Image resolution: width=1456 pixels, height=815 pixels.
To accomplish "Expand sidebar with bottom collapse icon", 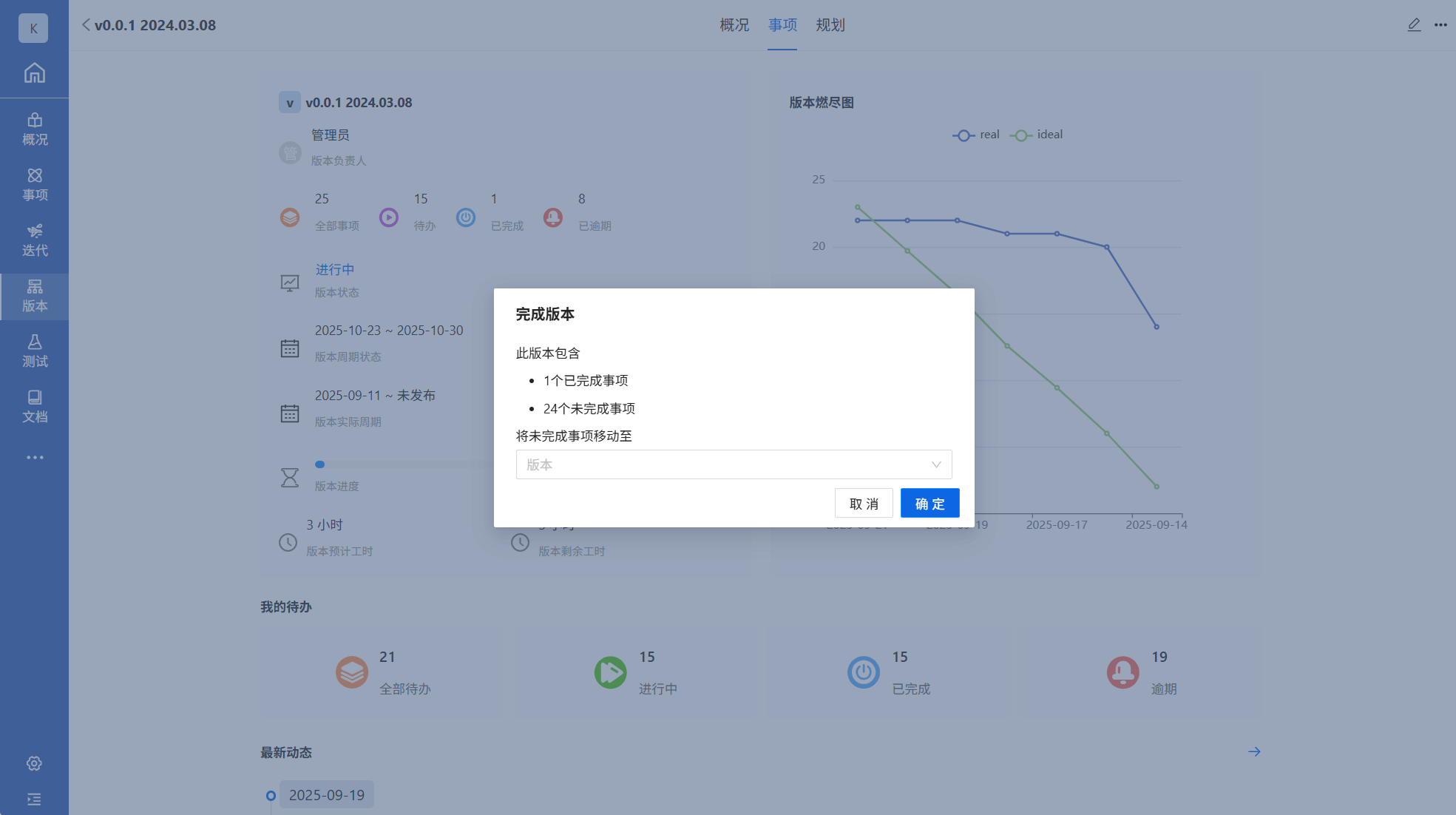I will pyautogui.click(x=34, y=799).
